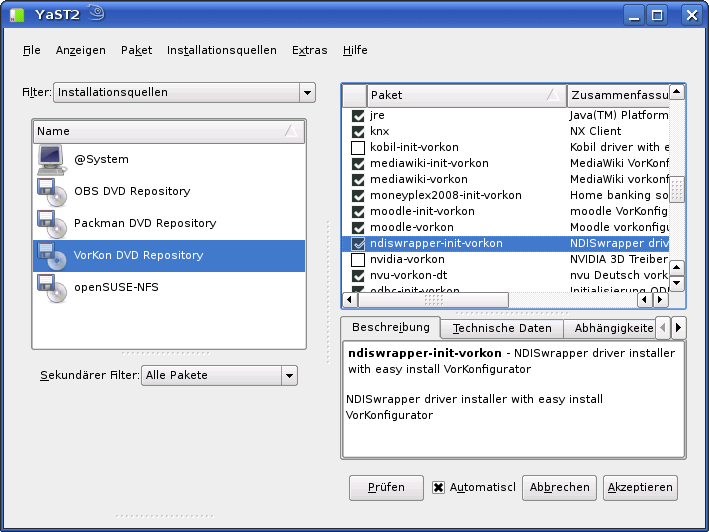Toggle moodle-vorkon checkbox
Viewport: 709px width, 532px height.
point(358,228)
